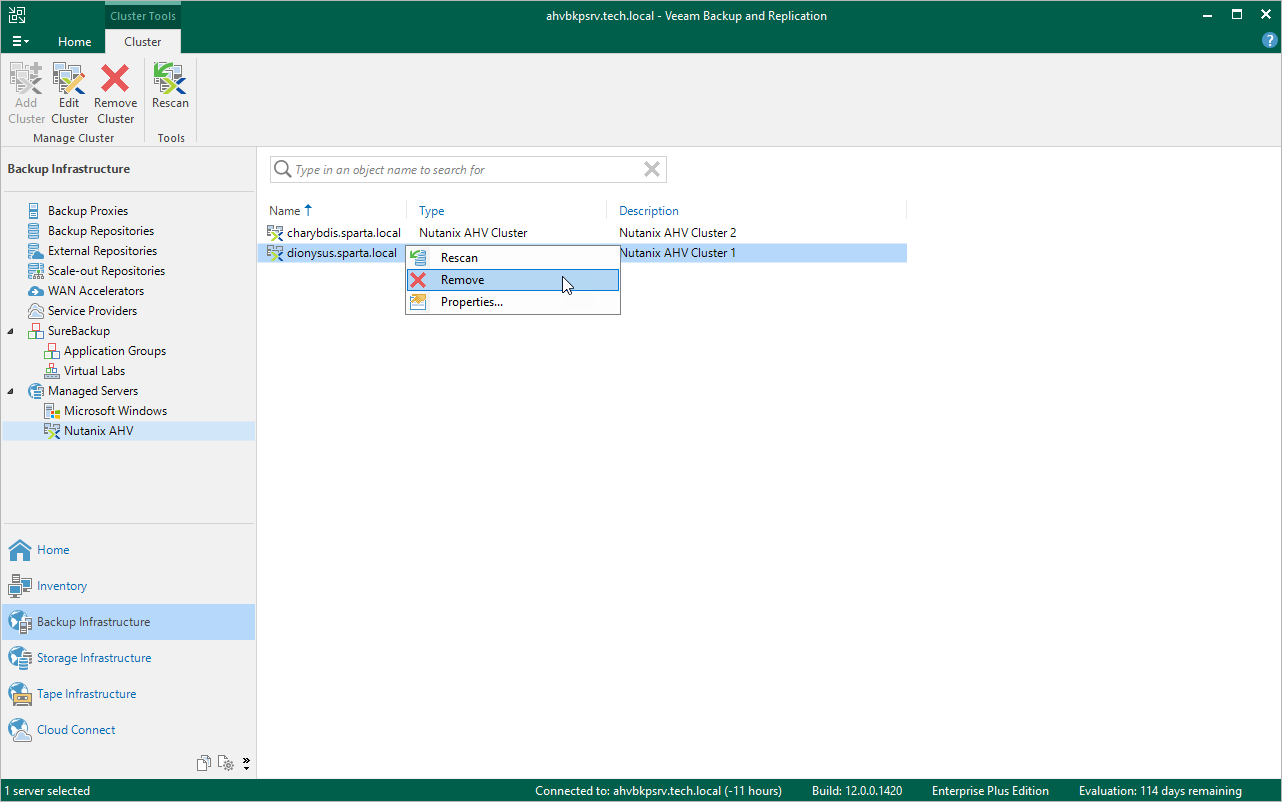1282x802 pixels.
Task: Open the History view icon with the gear
Action: point(227,763)
